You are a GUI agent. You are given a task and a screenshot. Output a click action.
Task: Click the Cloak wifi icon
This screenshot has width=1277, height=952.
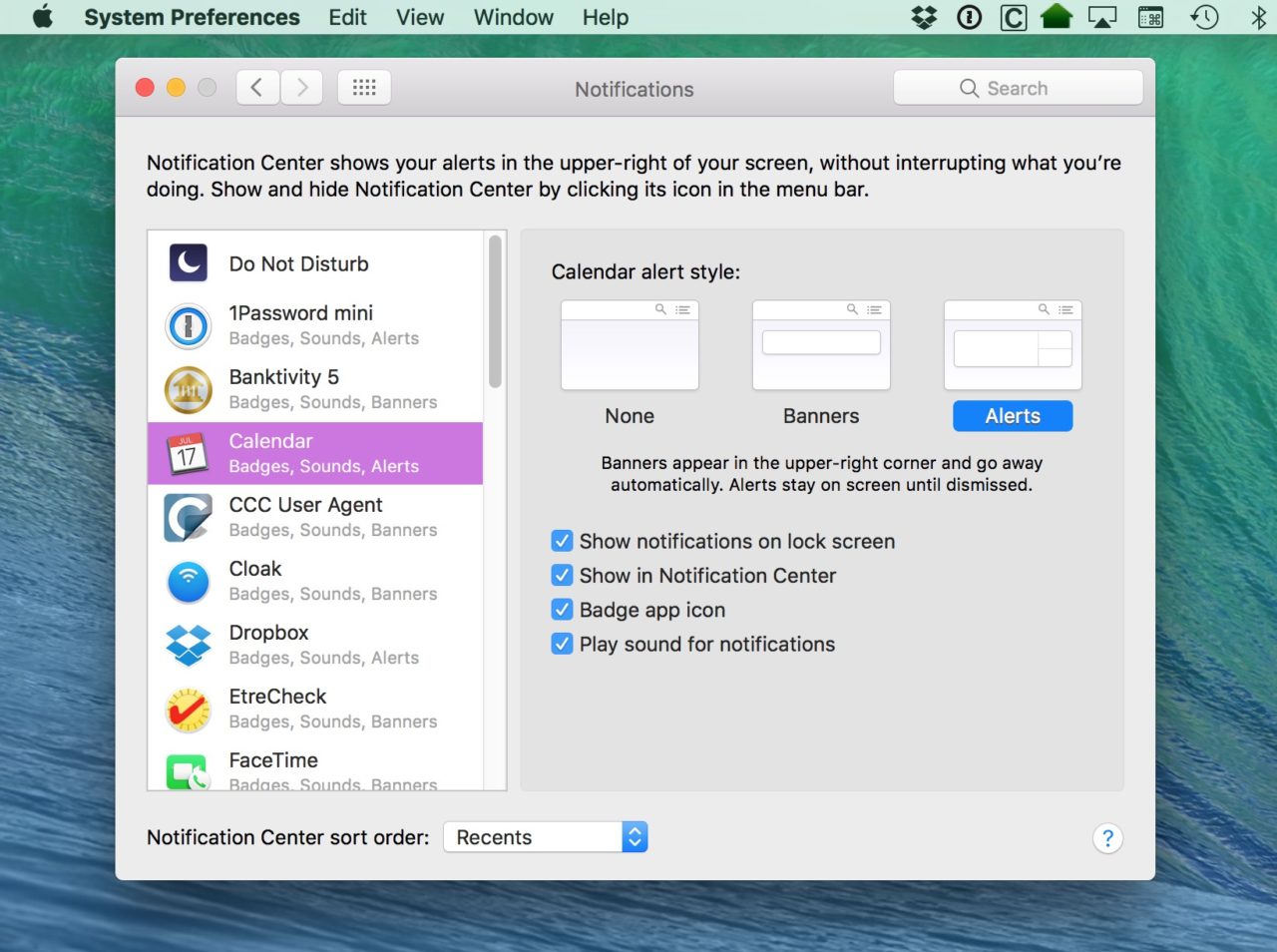click(188, 582)
